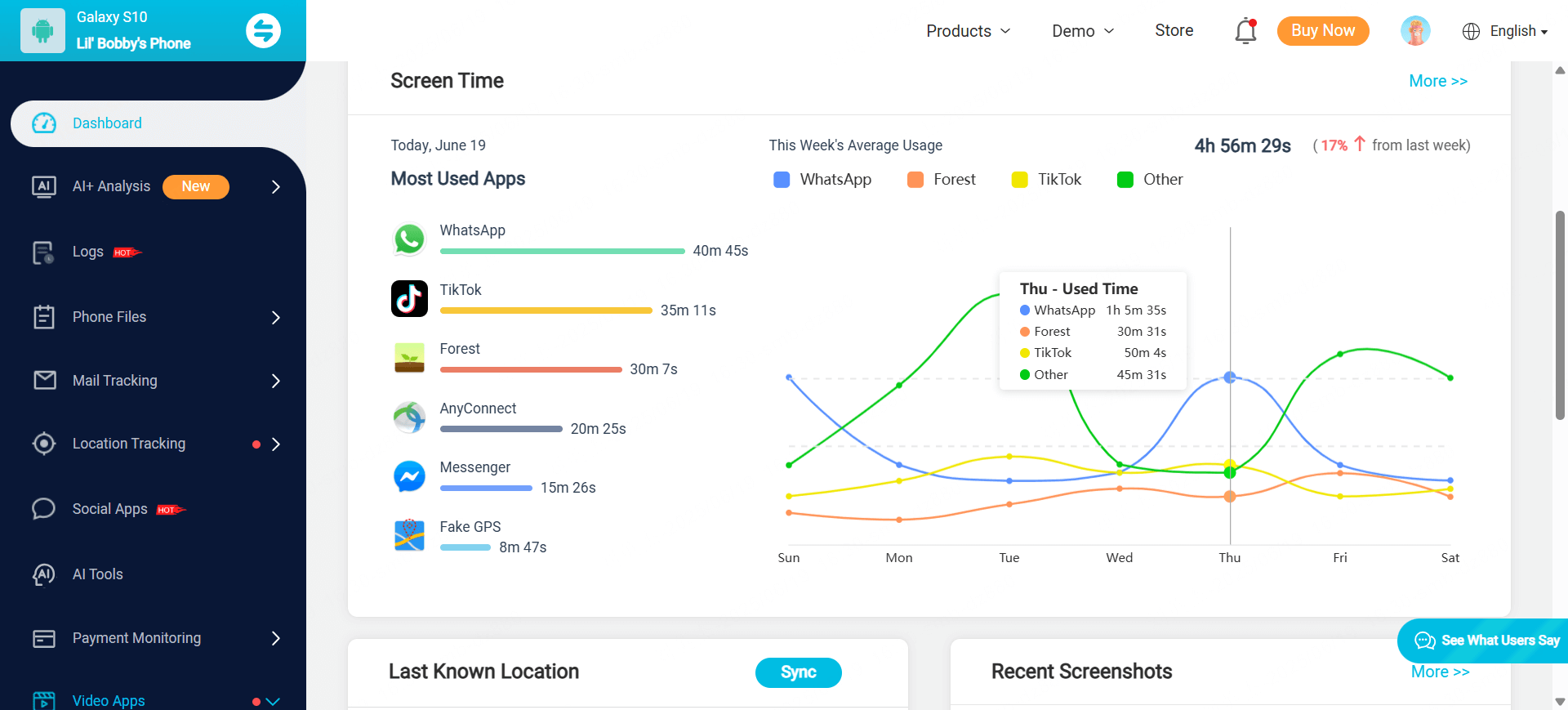This screenshot has width=1568, height=710.
Task: Click the Social Apps chat bubble icon
Action: [x=44, y=509]
